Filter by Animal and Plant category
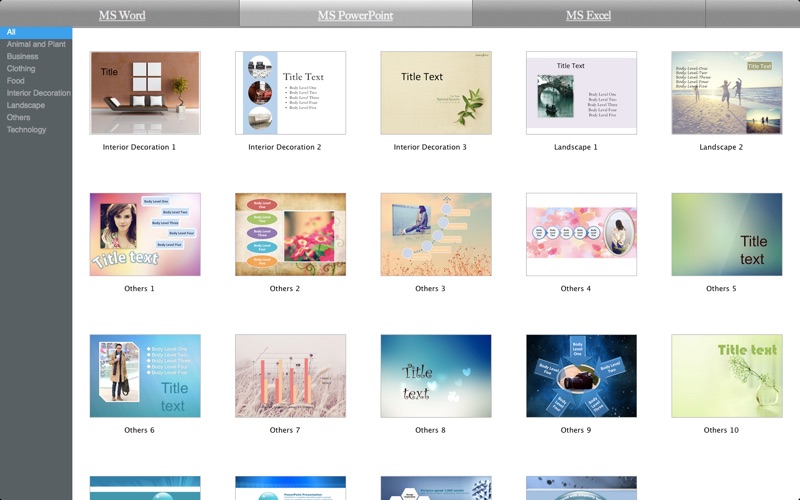Screen dimensions: 800x500 (x=36, y=44)
